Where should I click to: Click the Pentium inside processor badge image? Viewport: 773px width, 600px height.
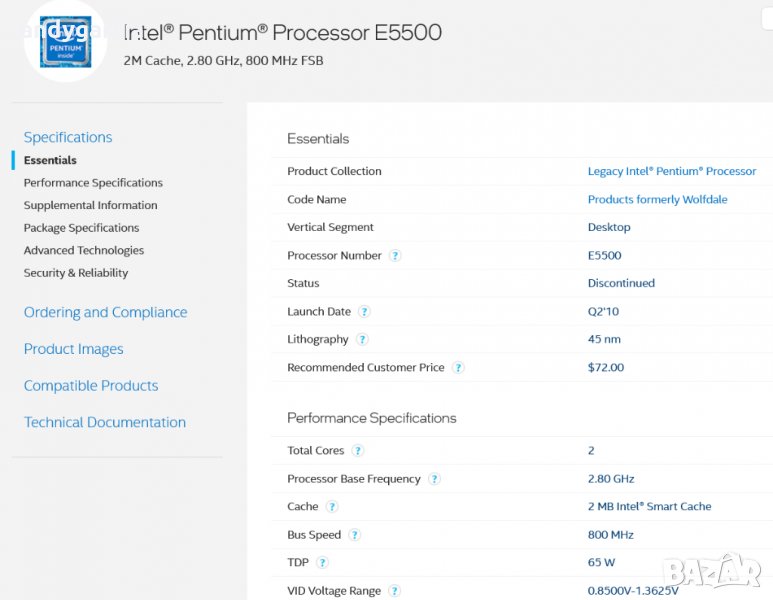tap(65, 42)
